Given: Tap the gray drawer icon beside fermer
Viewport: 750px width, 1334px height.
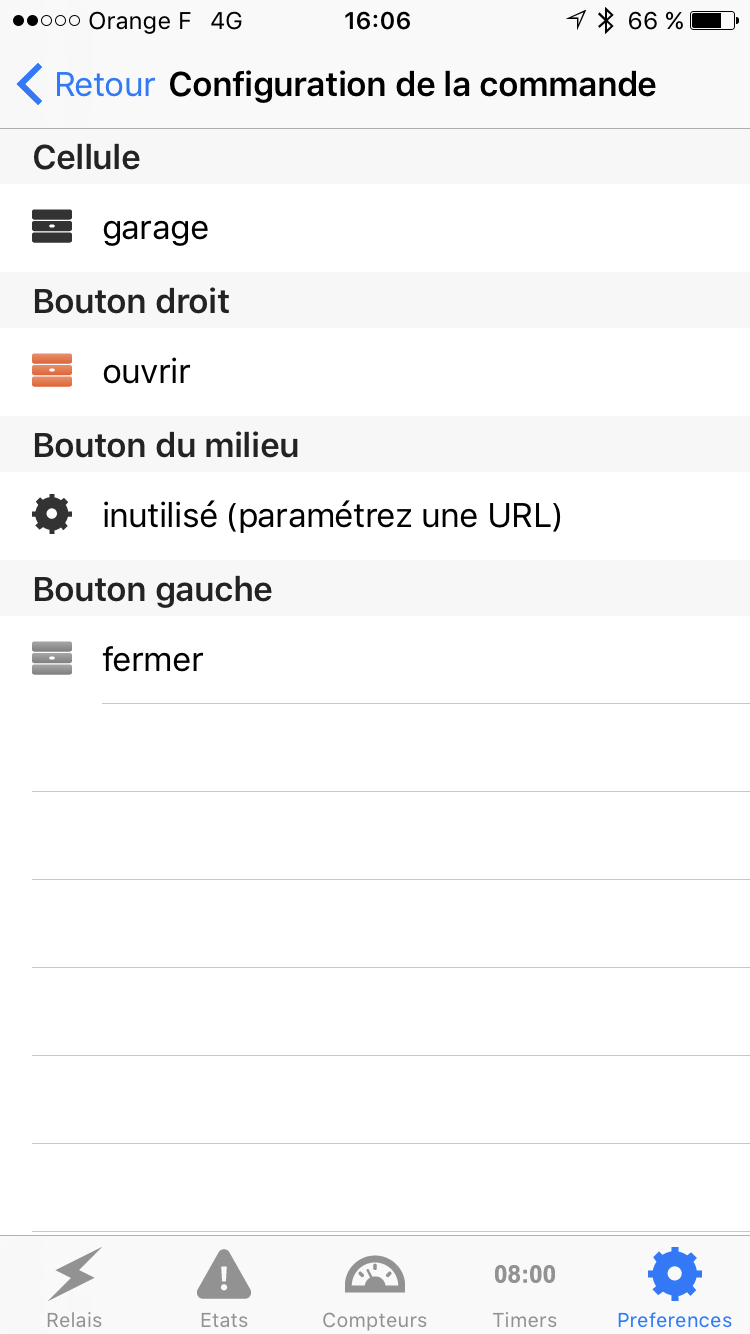Looking at the screenshot, I should point(52,659).
